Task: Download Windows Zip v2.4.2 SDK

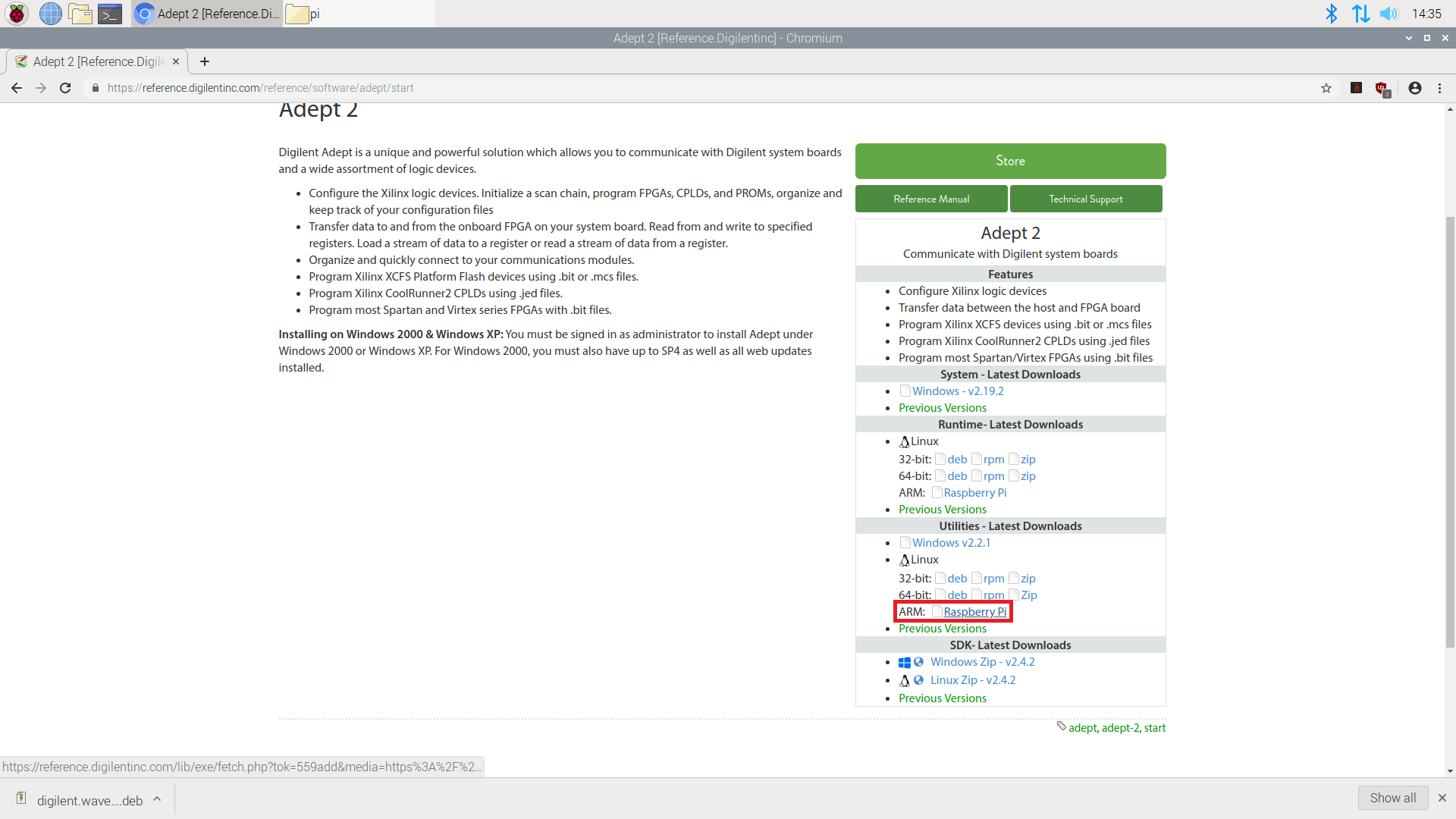Action: [982, 662]
